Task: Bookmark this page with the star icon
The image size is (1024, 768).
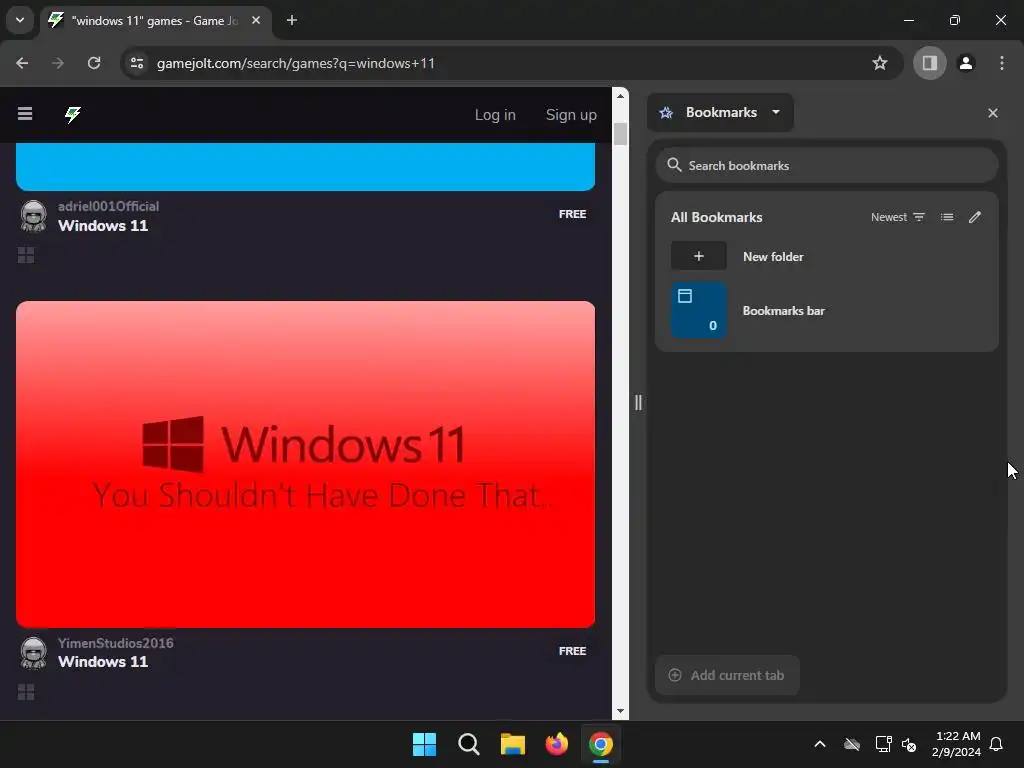Action: [880, 63]
